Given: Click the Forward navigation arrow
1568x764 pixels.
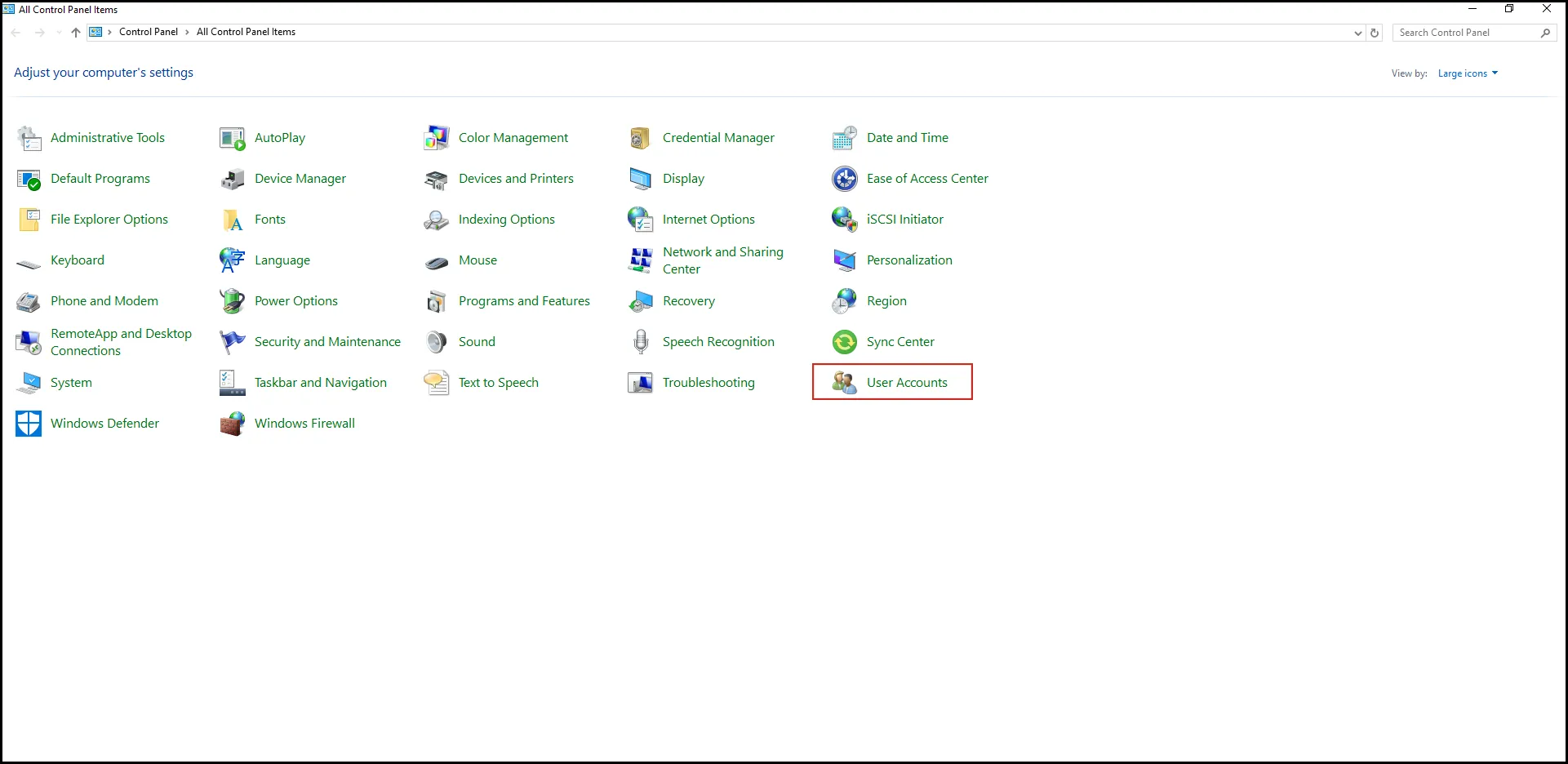Looking at the screenshot, I should [x=39, y=33].
